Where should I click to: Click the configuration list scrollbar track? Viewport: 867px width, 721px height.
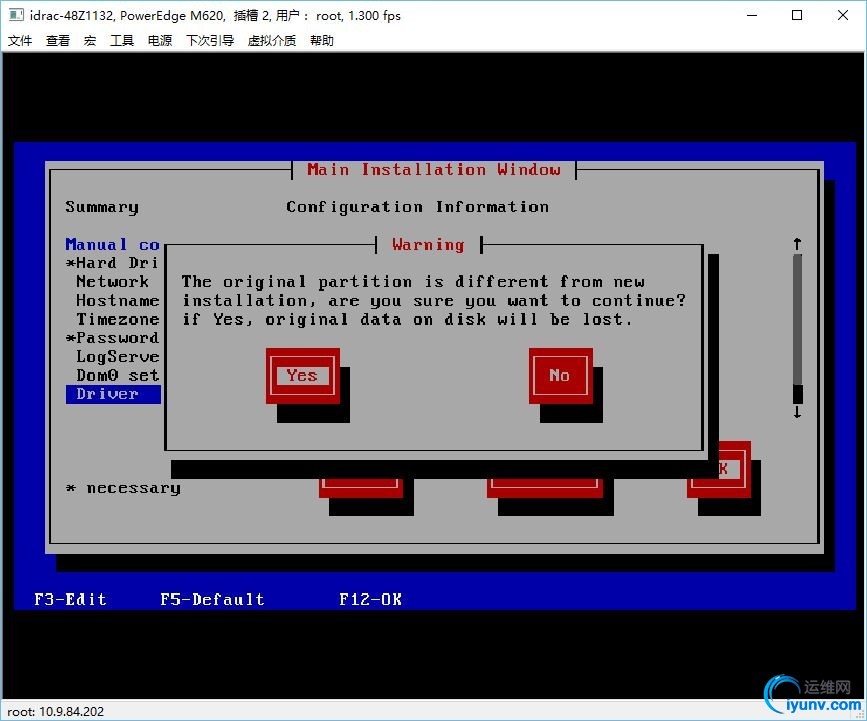coord(797,328)
